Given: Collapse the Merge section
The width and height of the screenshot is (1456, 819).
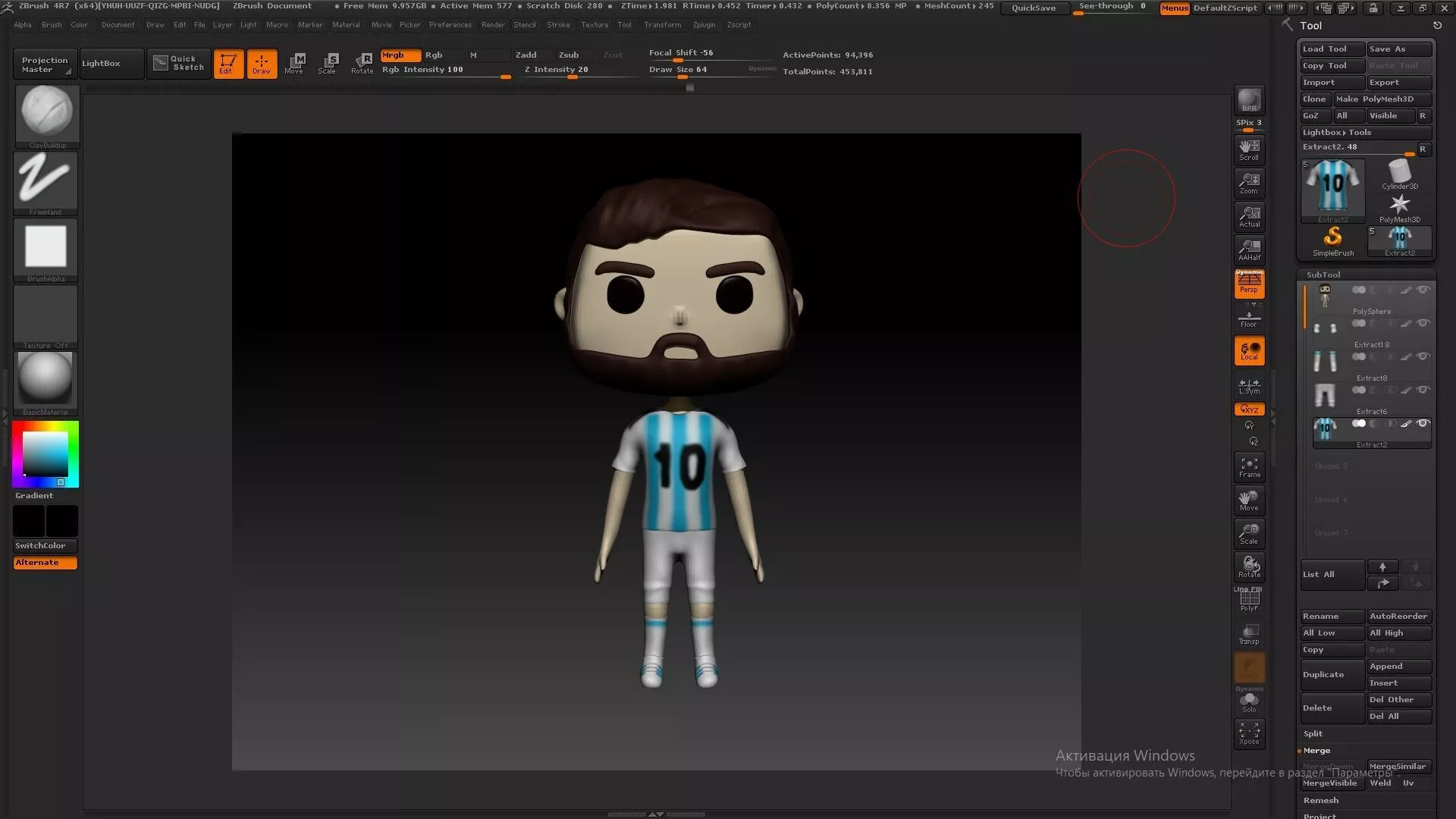Looking at the screenshot, I should [x=1316, y=751].
